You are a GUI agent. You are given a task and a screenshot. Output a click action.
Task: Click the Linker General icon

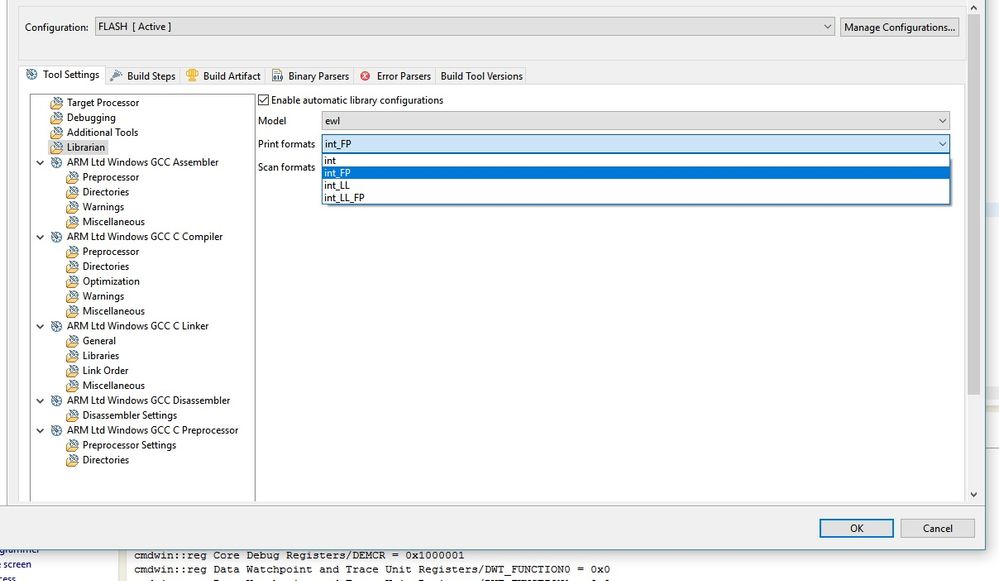coord(72,341)
